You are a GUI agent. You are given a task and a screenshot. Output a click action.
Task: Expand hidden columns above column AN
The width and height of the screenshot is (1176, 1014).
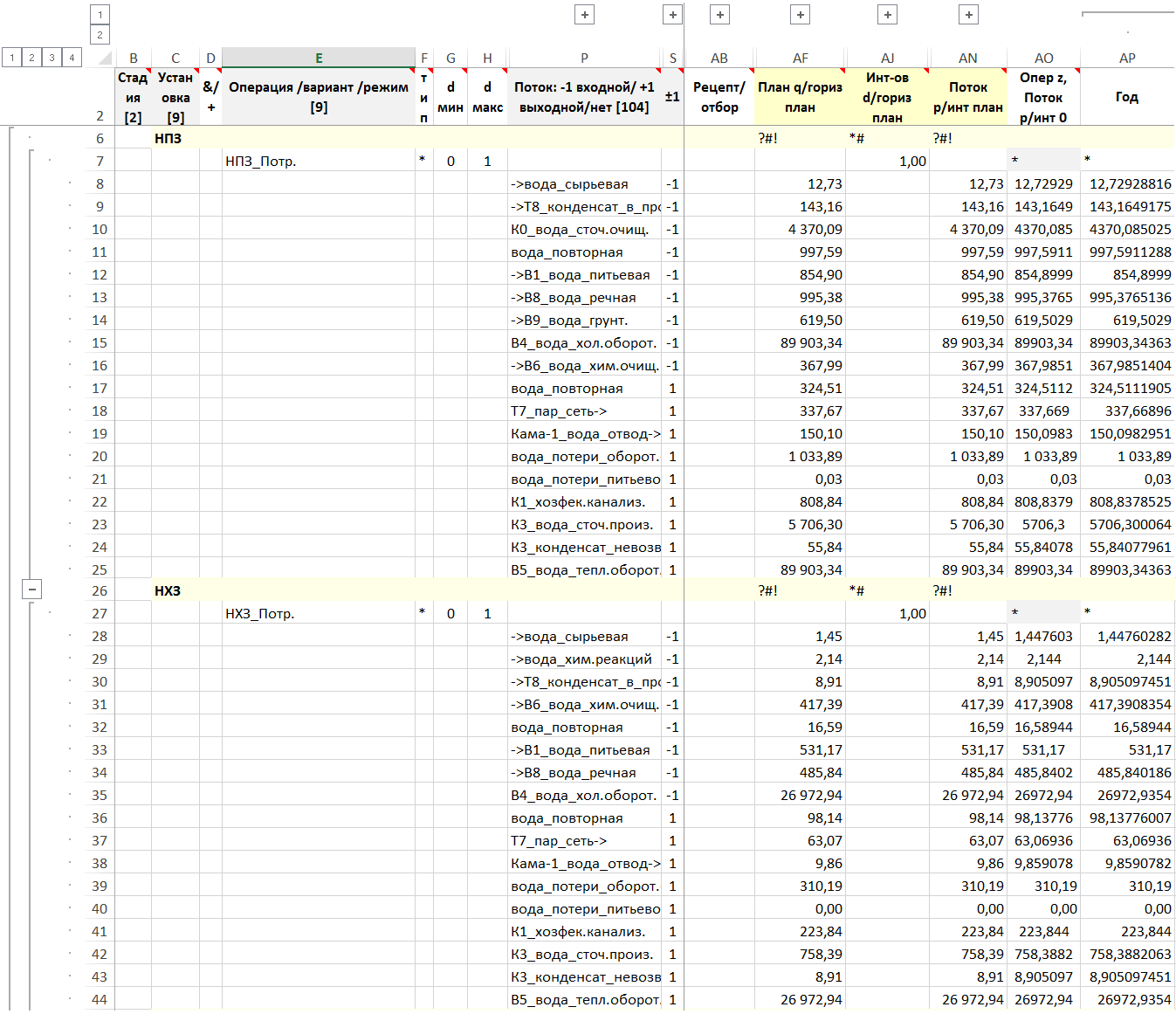[x=968, y=15]
